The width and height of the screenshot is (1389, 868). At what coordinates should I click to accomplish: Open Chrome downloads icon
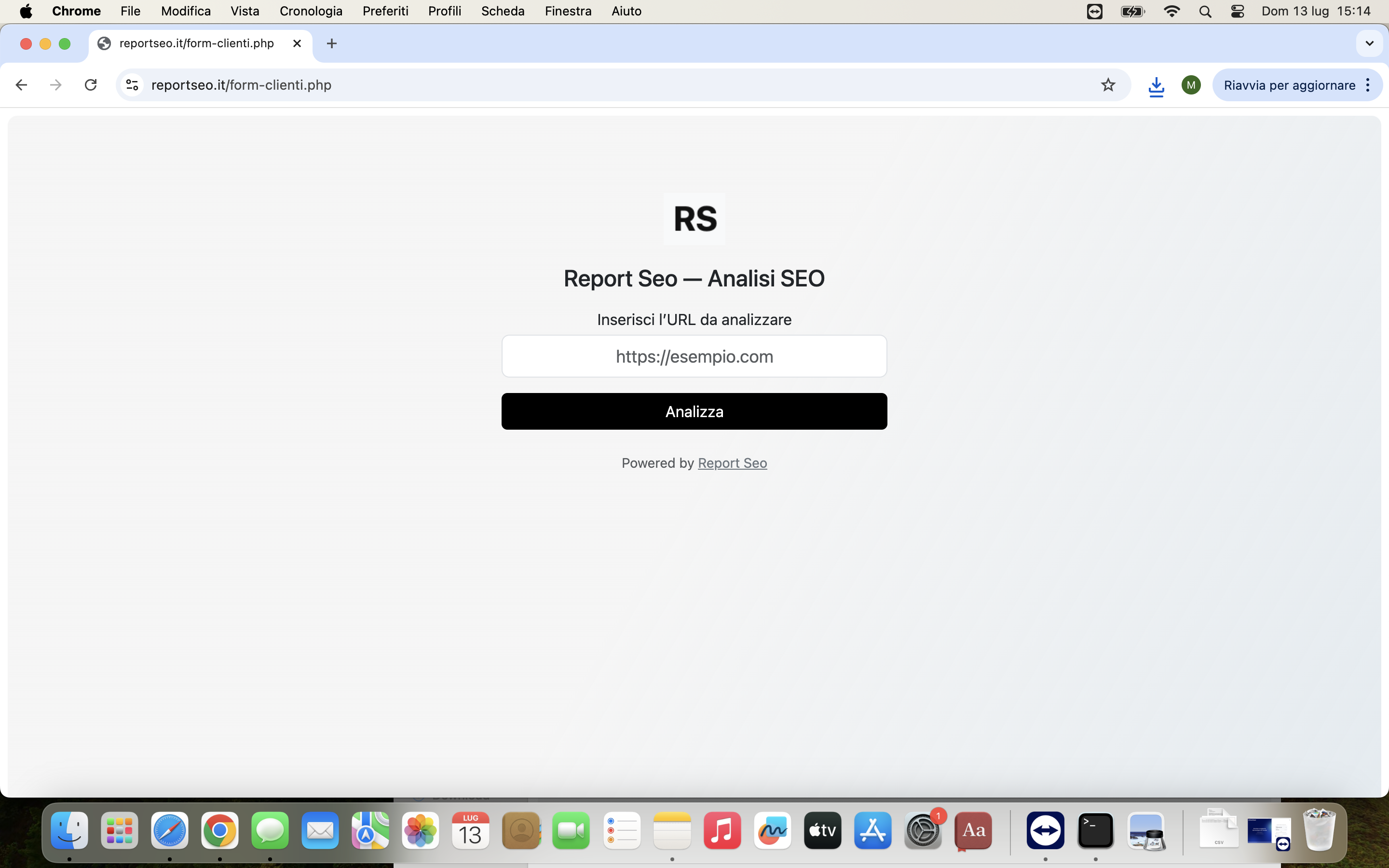(1156, 86)
